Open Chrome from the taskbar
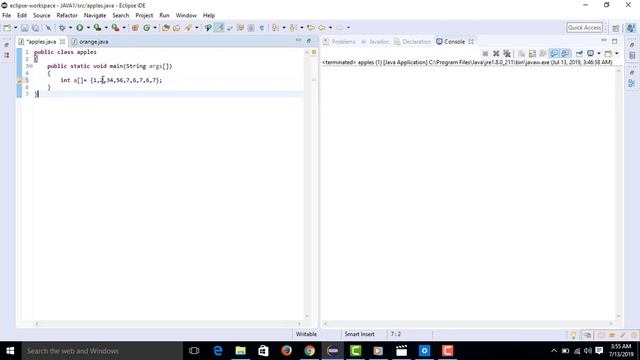 [309, 351]
